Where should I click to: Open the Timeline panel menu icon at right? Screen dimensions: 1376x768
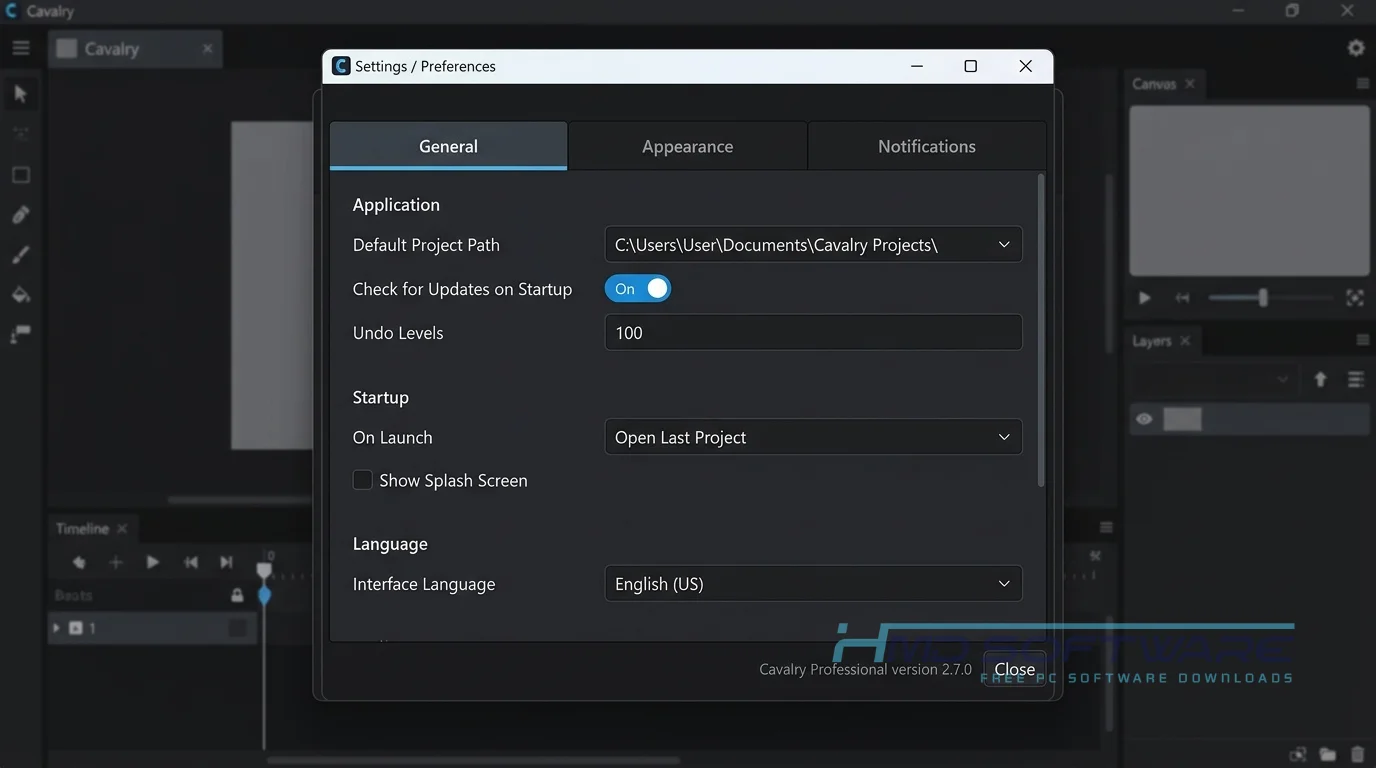(1106, 528)
